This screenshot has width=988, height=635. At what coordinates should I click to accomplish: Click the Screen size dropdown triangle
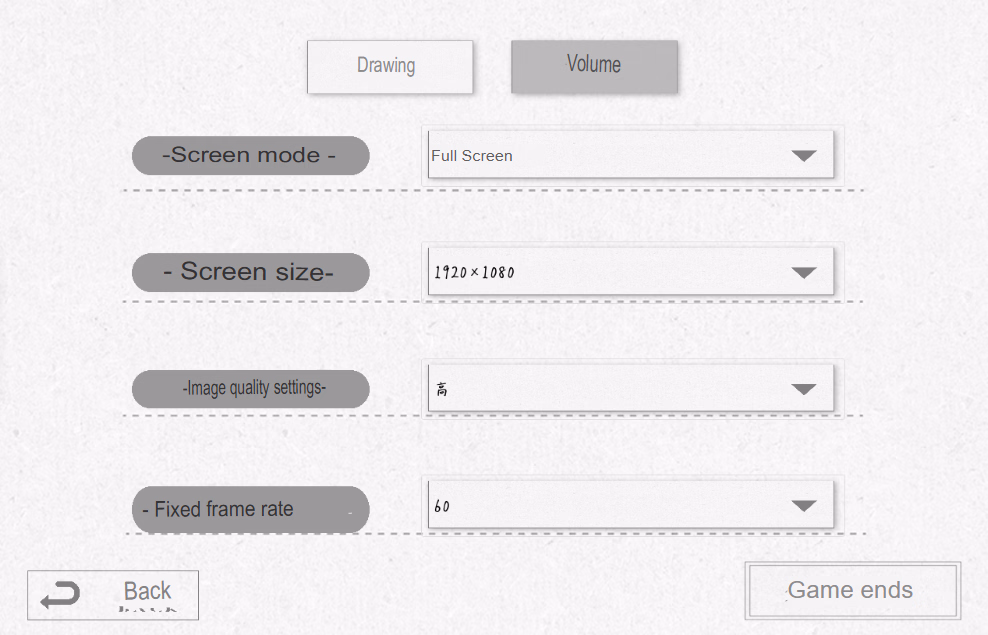804,272
